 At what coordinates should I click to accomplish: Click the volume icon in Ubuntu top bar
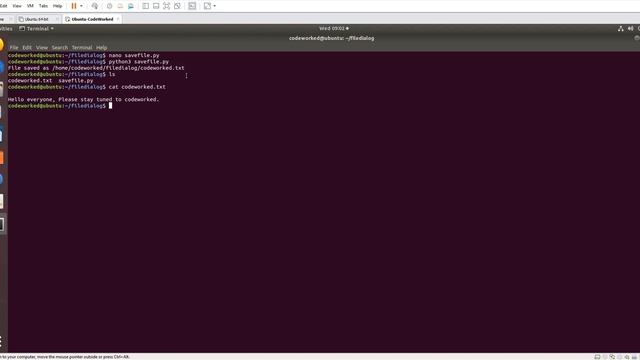(630, 29)
